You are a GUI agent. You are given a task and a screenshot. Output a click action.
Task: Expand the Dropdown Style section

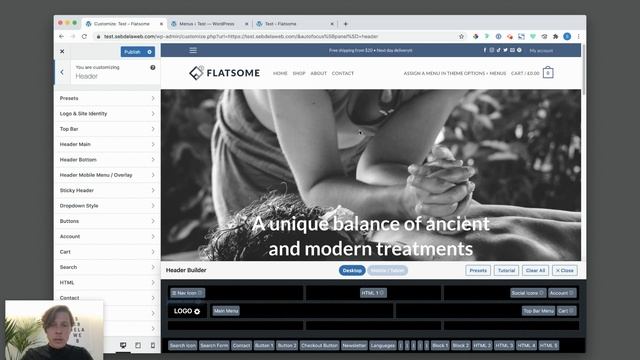107,206
